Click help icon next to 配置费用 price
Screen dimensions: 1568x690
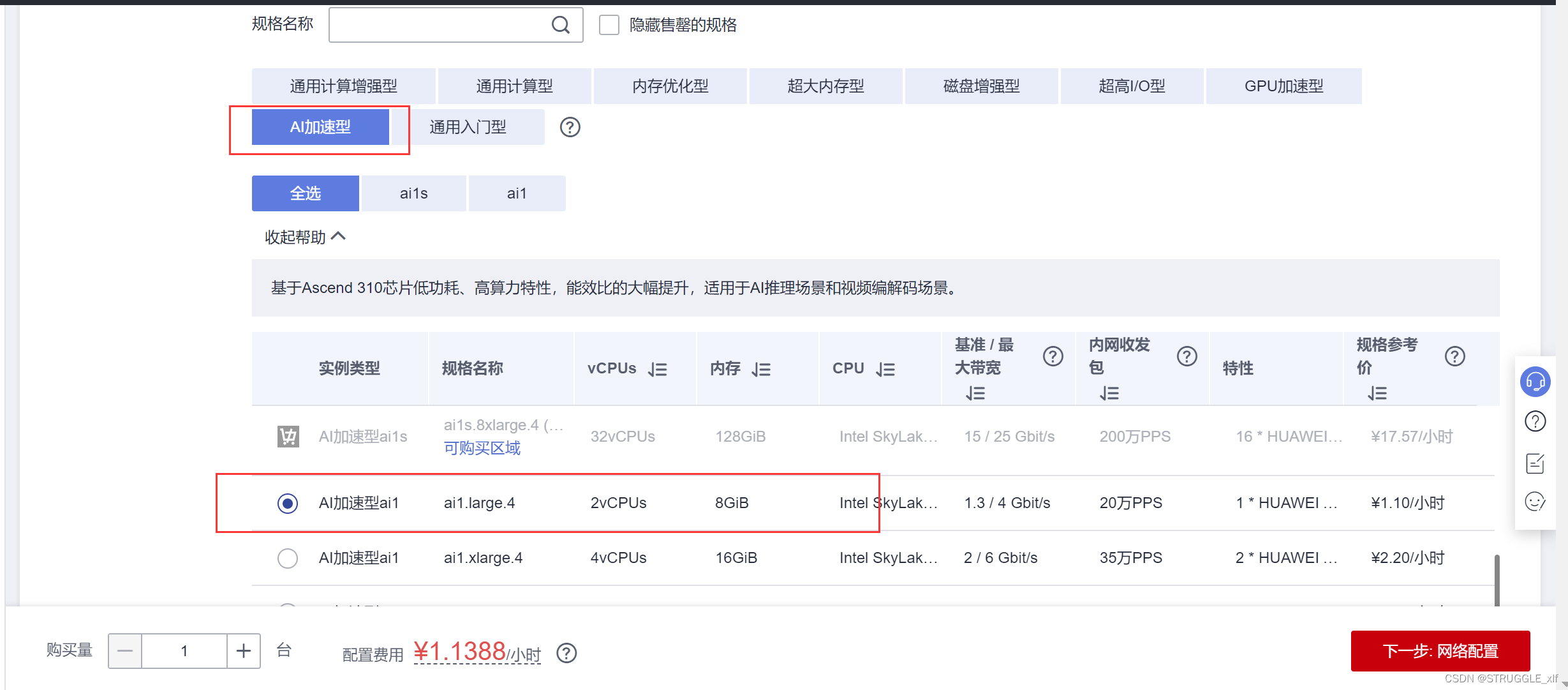coord(566,653)
